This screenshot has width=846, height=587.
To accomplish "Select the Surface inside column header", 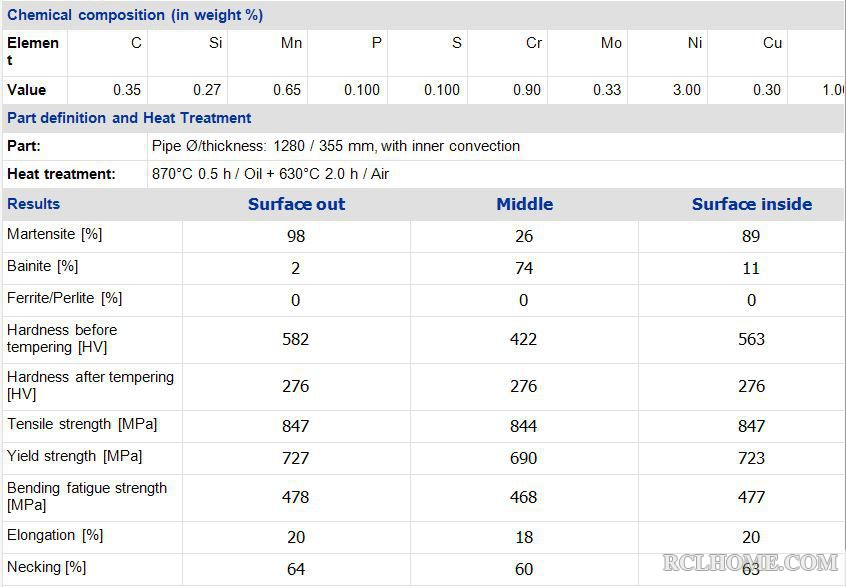I will [x=752, y=204].
